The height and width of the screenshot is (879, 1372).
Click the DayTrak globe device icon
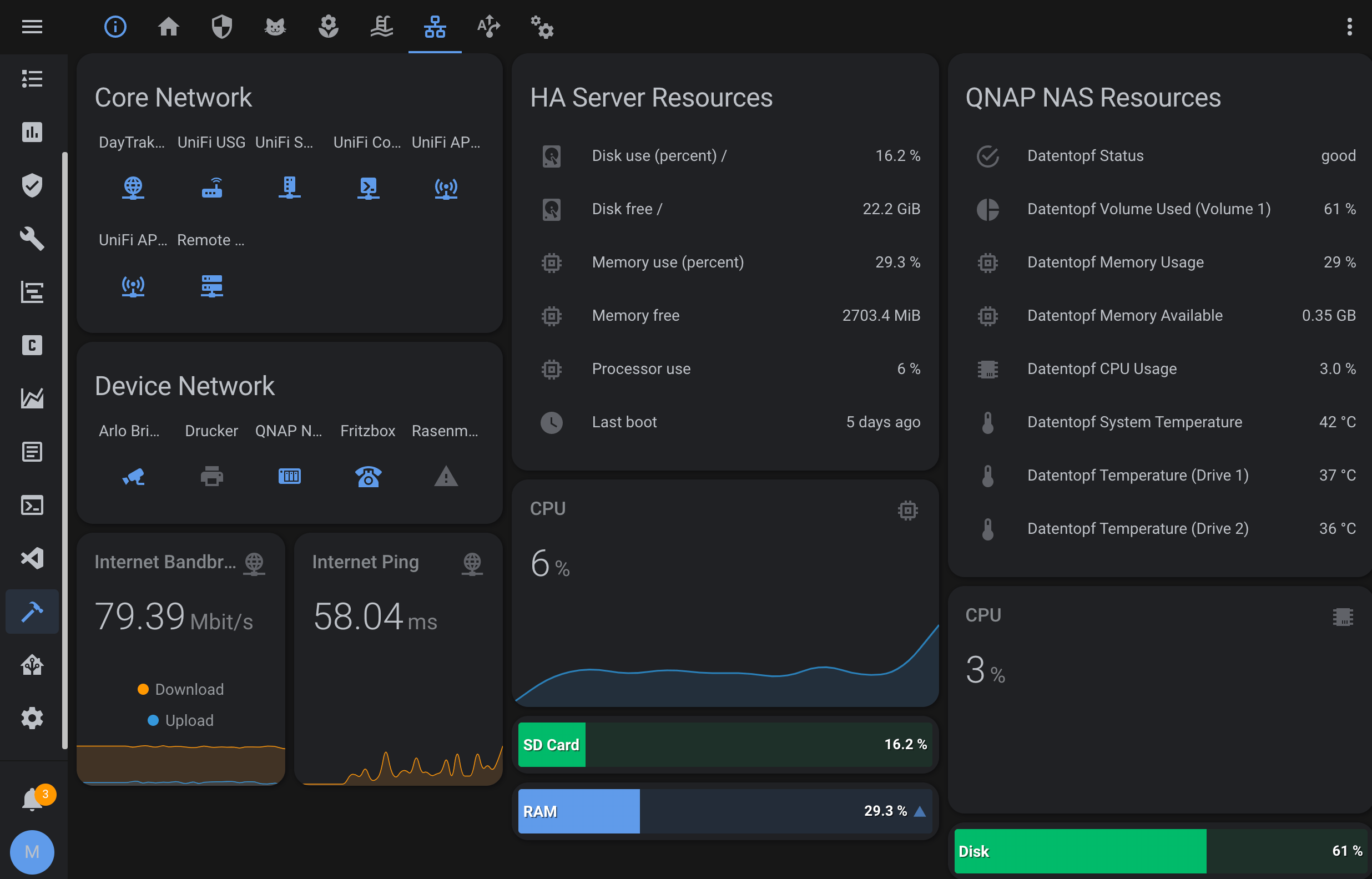point(133,188)
